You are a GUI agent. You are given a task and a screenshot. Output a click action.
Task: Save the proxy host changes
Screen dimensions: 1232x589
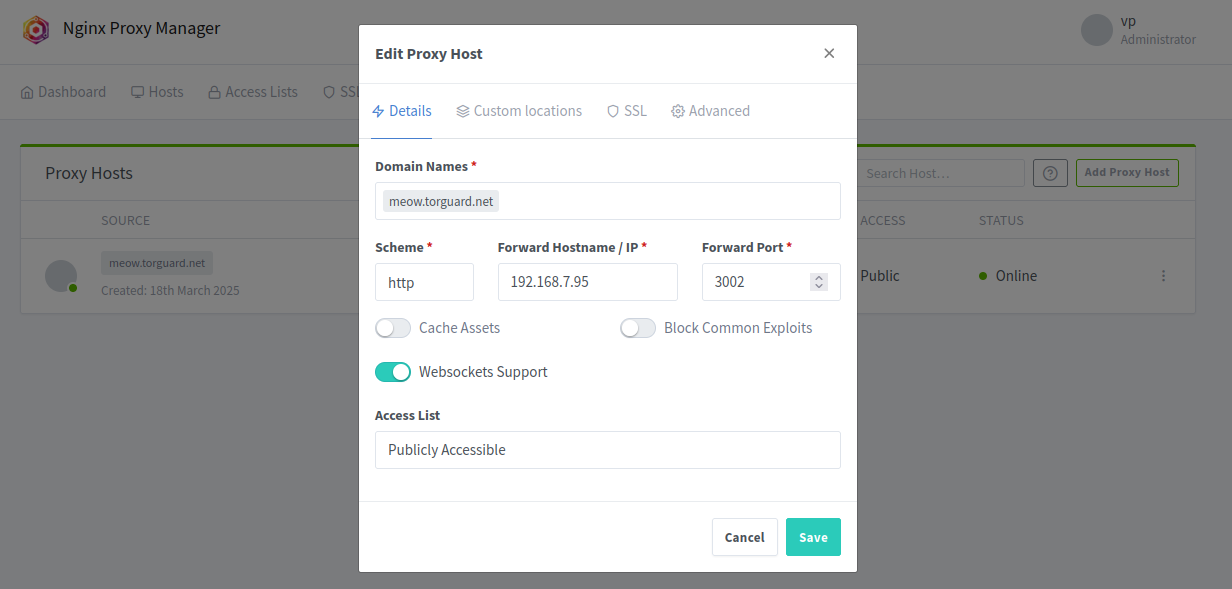[813, 537]
